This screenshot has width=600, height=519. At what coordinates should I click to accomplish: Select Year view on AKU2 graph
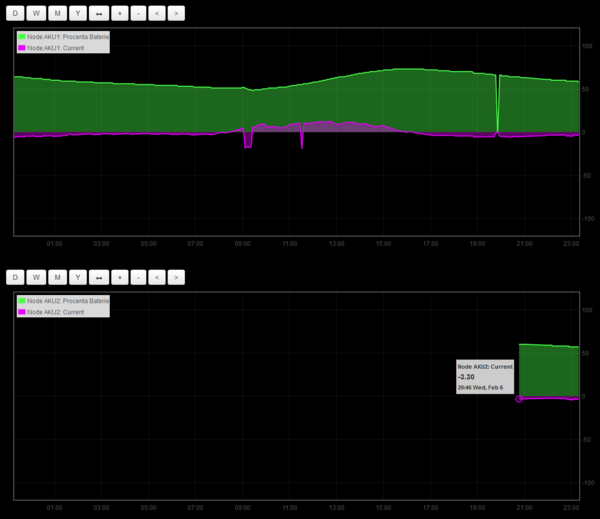point(78,277)
